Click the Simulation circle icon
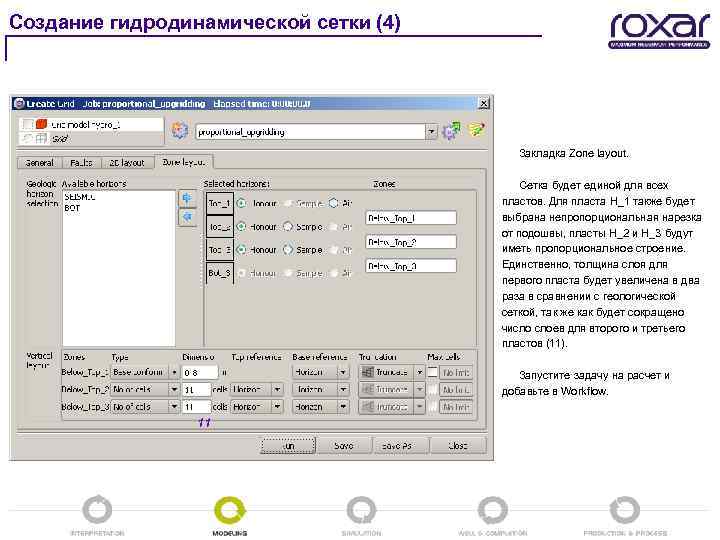Image resolution: width=720 pixels, height=540 pixels. (361, 510)
